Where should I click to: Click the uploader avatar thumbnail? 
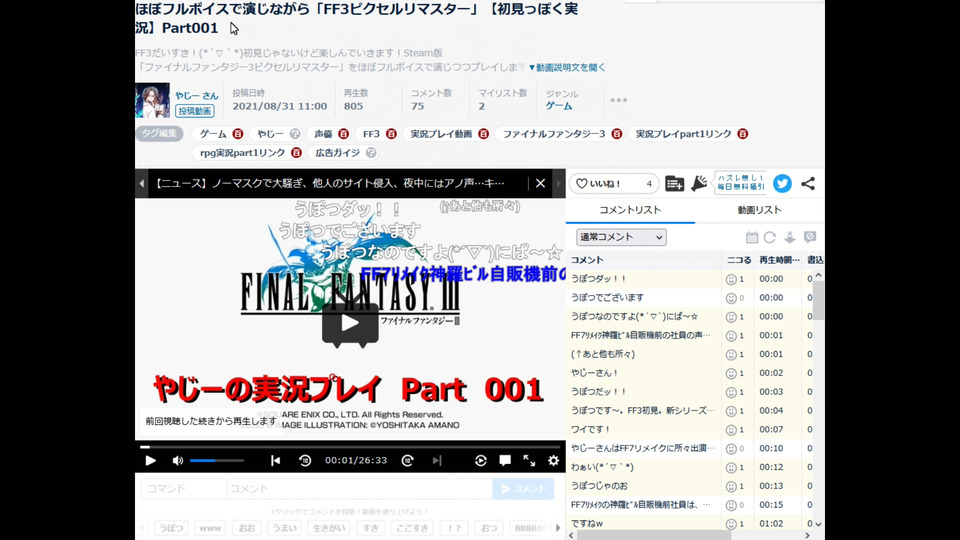(x=152, y=100)
